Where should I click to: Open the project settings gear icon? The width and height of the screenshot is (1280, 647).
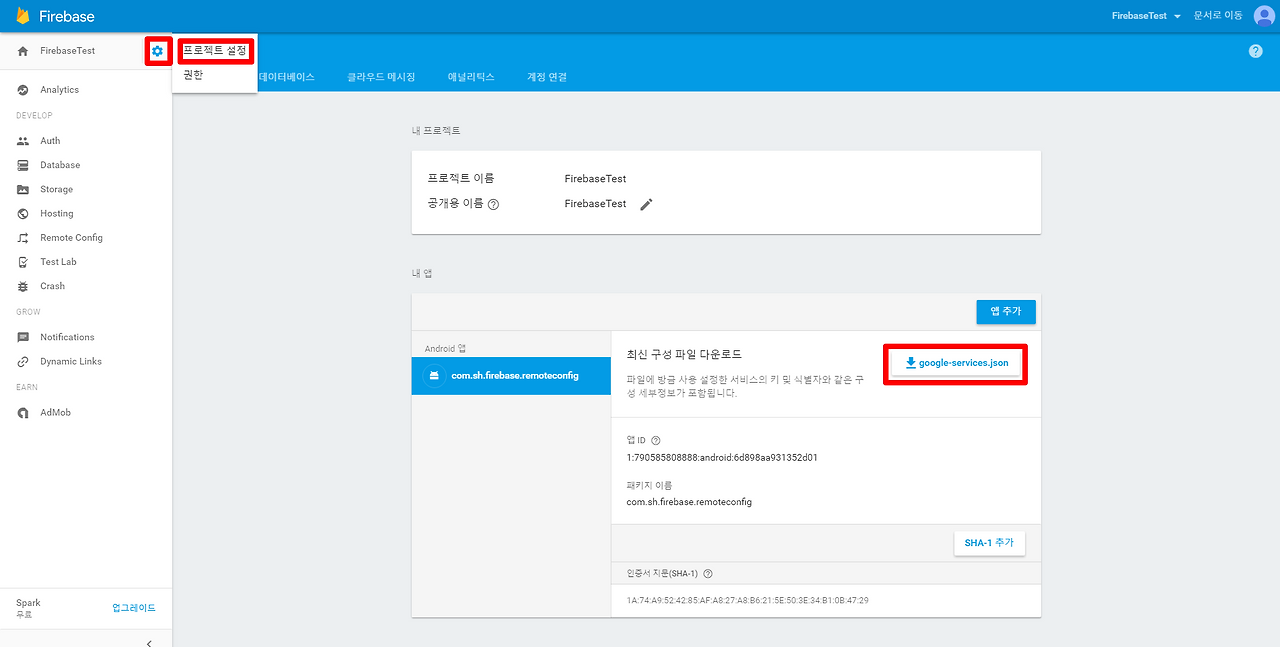[157, 51]
